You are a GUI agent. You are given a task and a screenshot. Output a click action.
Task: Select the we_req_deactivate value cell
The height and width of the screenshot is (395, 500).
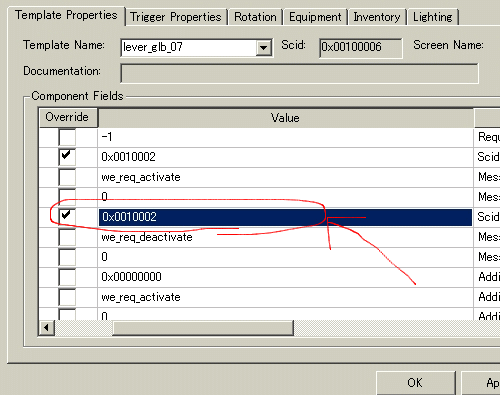(285, 237)
